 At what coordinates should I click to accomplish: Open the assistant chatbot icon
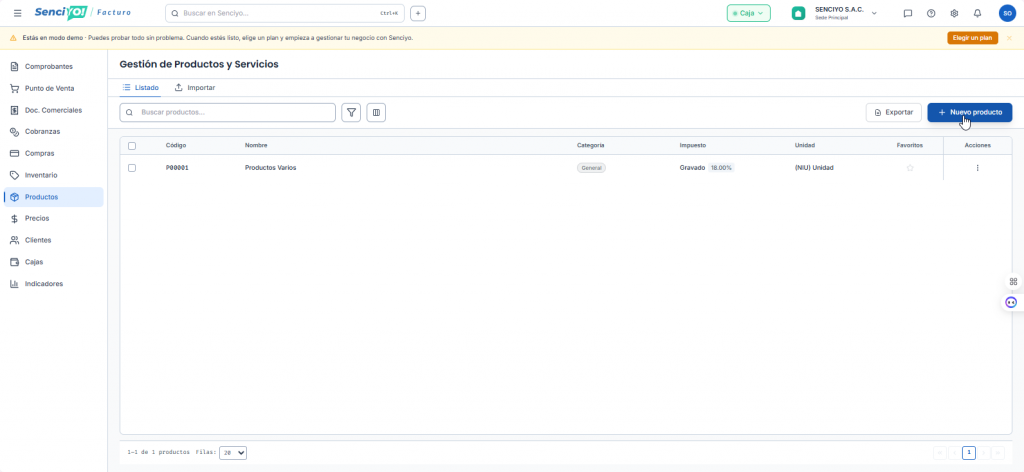(x=1012, y=302)
